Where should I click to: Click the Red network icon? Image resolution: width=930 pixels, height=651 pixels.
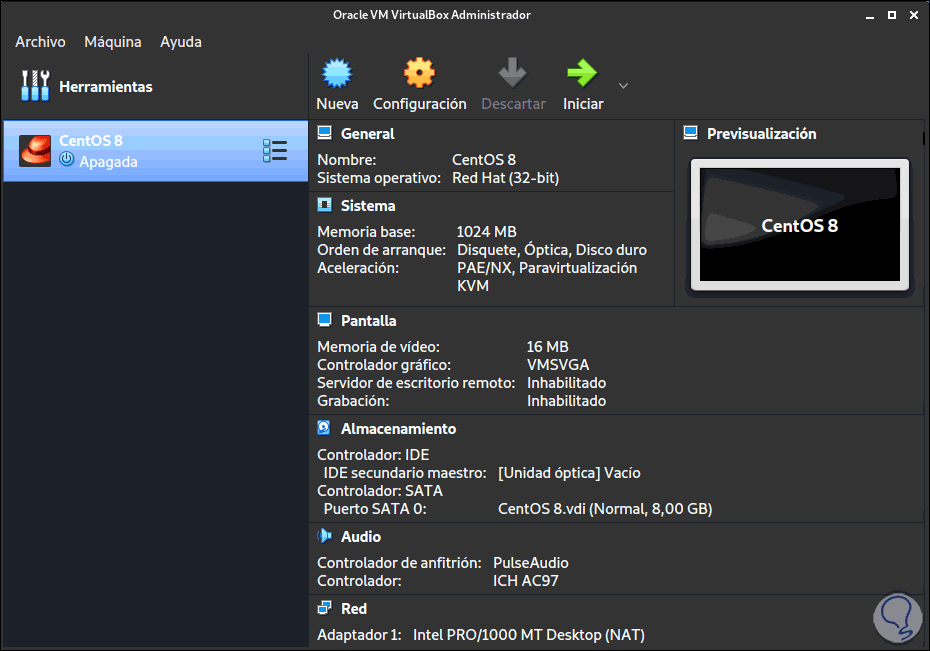[x=324, y=608]
